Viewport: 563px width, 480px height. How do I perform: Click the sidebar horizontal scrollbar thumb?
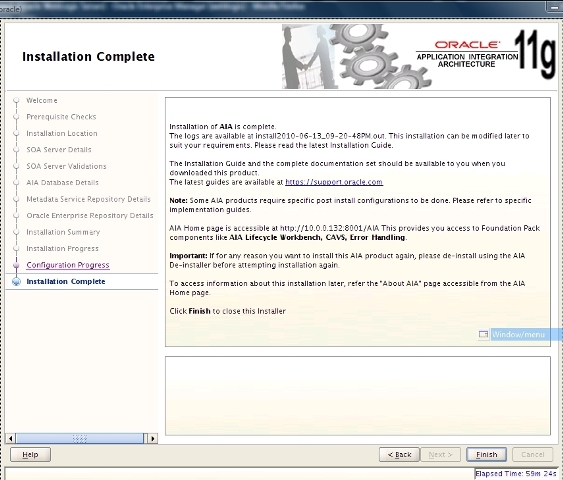click(80, 438)
